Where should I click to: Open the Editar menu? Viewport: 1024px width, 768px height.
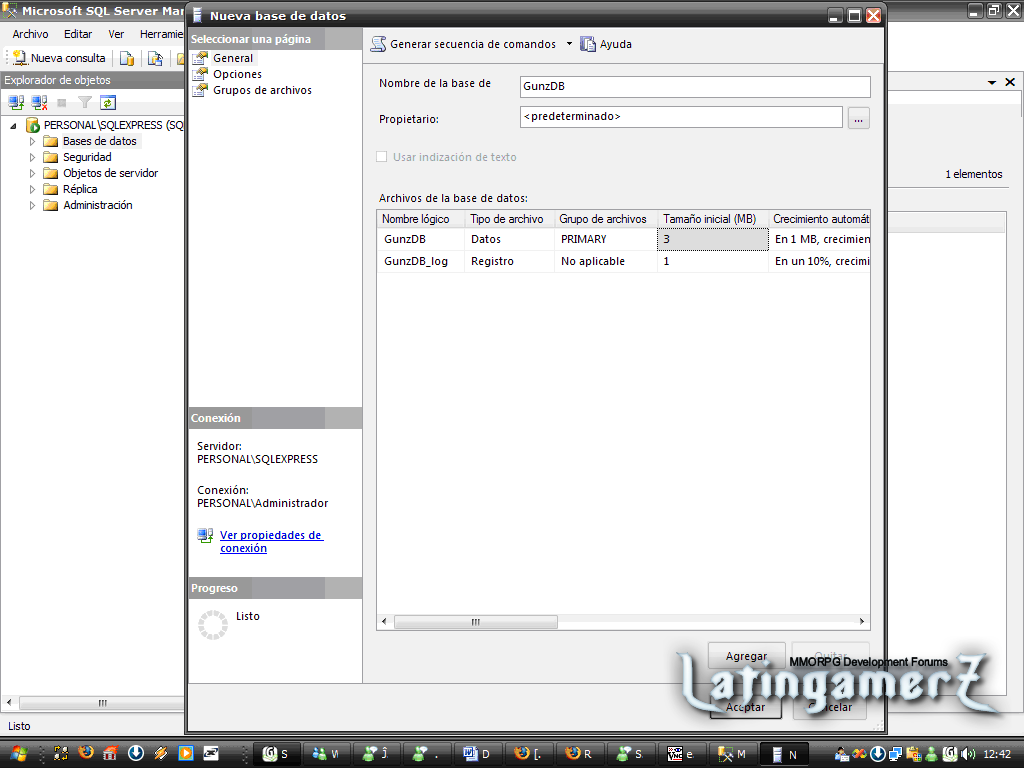coord(78,34)
